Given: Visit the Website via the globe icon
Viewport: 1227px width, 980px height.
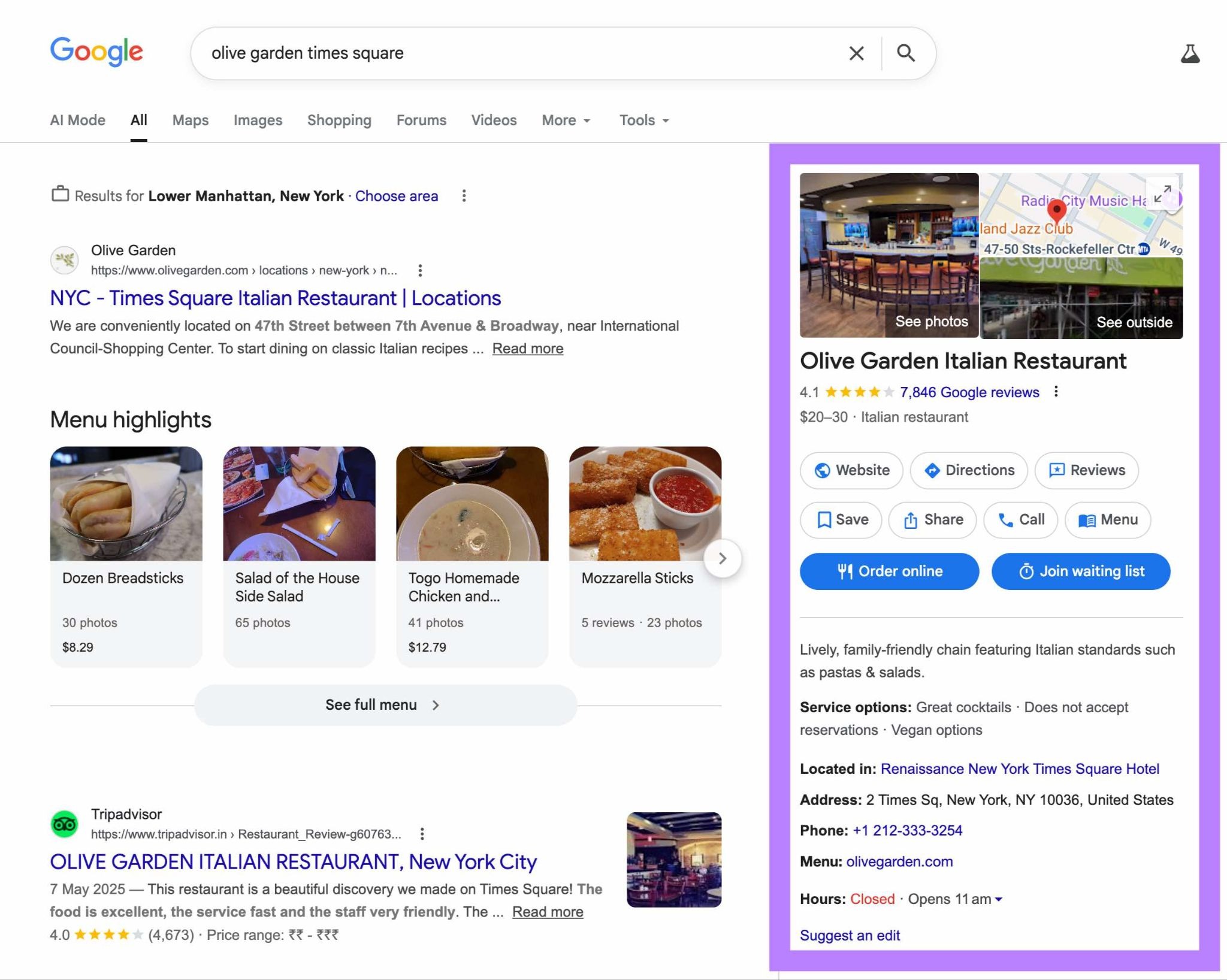Looking at the screenshot, I should [x=851, y=471].
